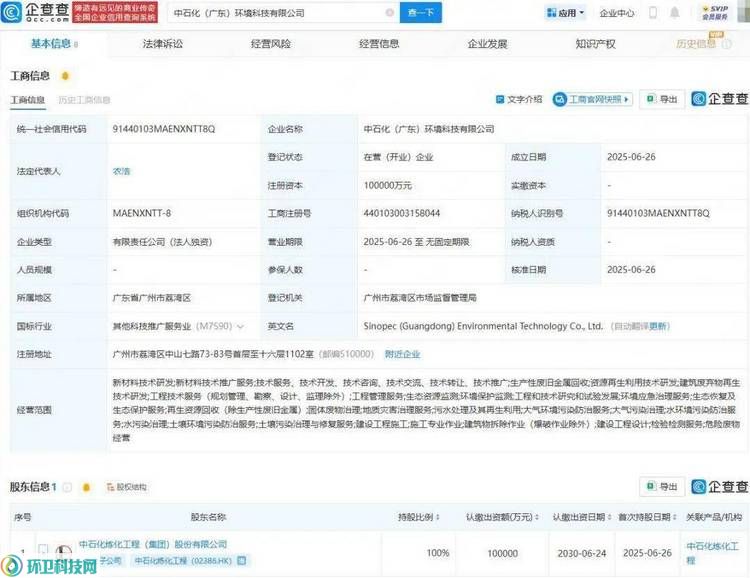Expand the 国标行业 M7590 industry chevron

pos(240,326)
